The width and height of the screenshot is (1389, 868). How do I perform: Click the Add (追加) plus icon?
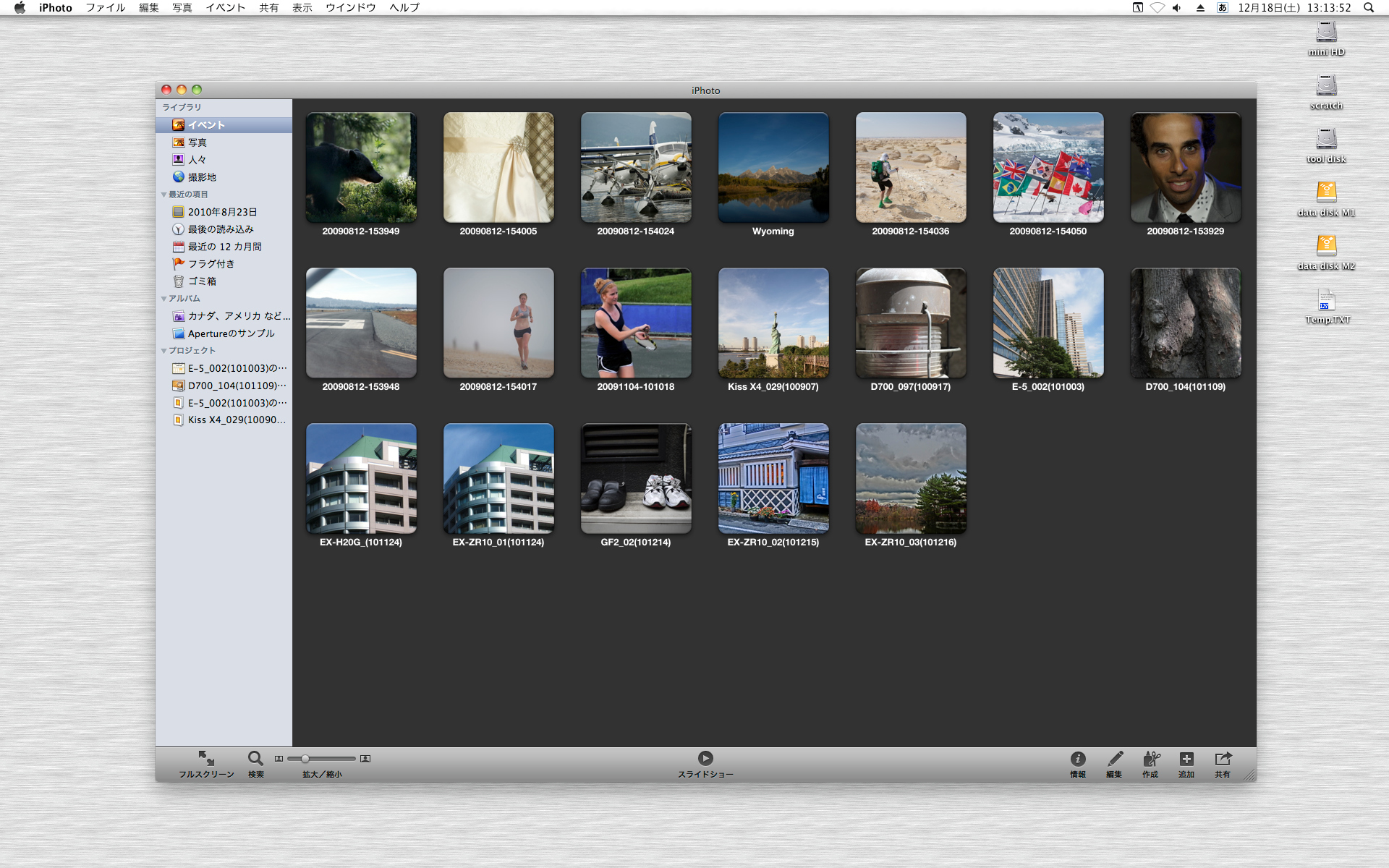[x=1186, y=759]
